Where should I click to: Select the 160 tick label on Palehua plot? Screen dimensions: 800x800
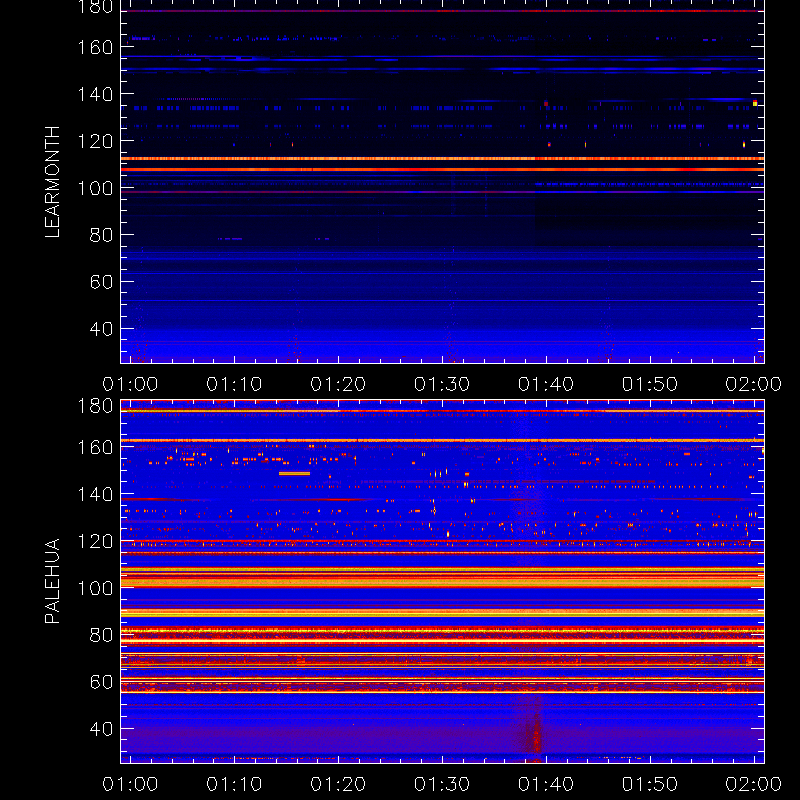pyautogui.click(x=95, y=447)
